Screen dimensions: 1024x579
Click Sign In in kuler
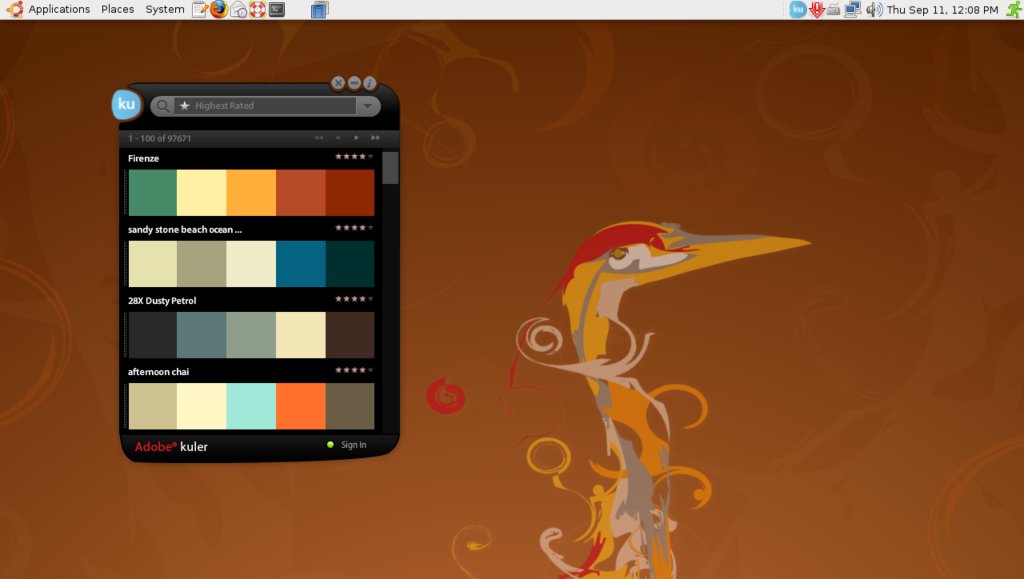click(x=353, y=445)
